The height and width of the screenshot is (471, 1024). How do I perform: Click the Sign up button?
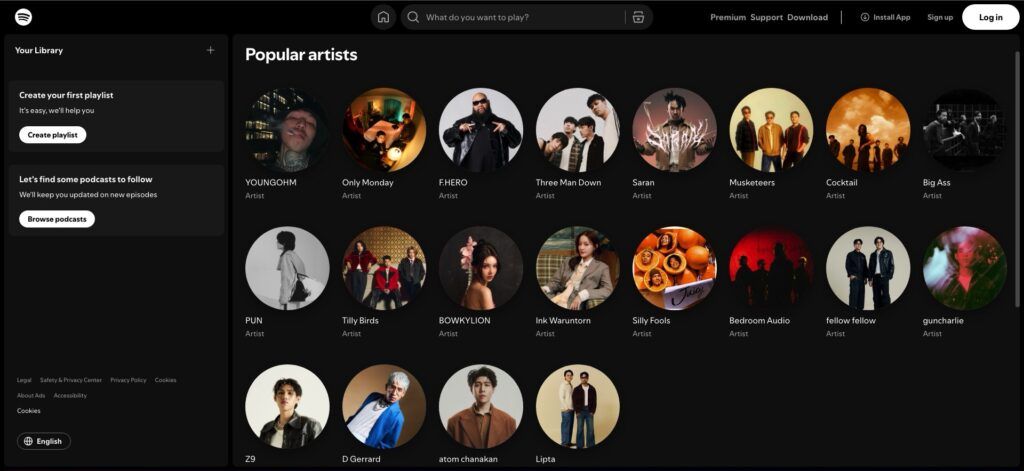click(x=940, y=17)
